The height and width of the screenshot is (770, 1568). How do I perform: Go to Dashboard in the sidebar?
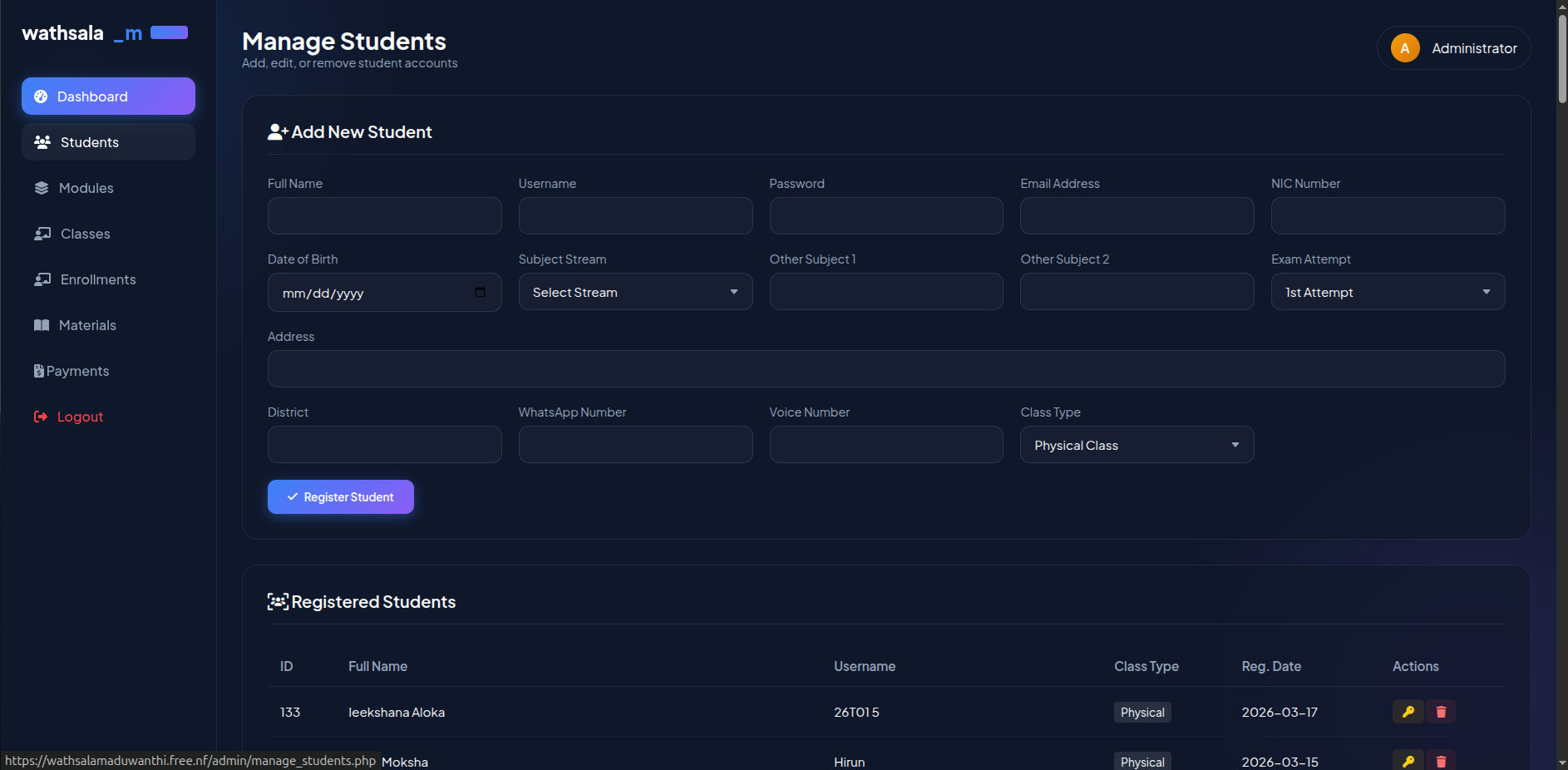(x=108, y=96)
